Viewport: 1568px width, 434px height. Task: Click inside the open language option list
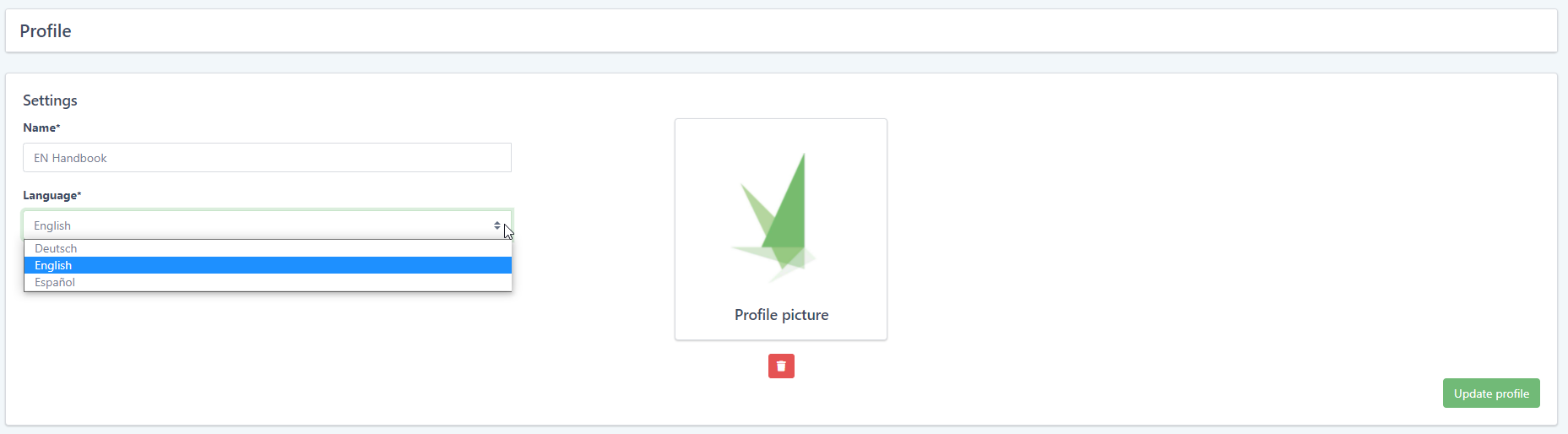pyautogui.click(x=268, y=265)
